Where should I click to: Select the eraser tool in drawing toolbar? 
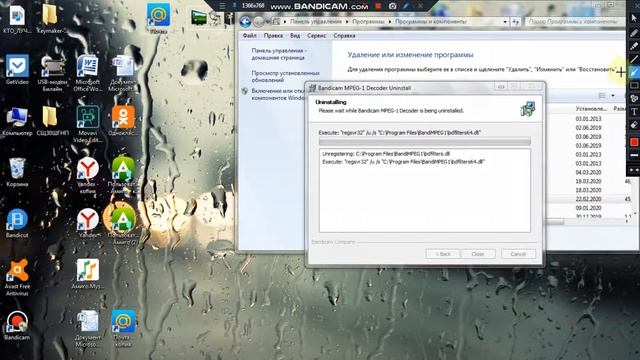click(x=634, y=125)
